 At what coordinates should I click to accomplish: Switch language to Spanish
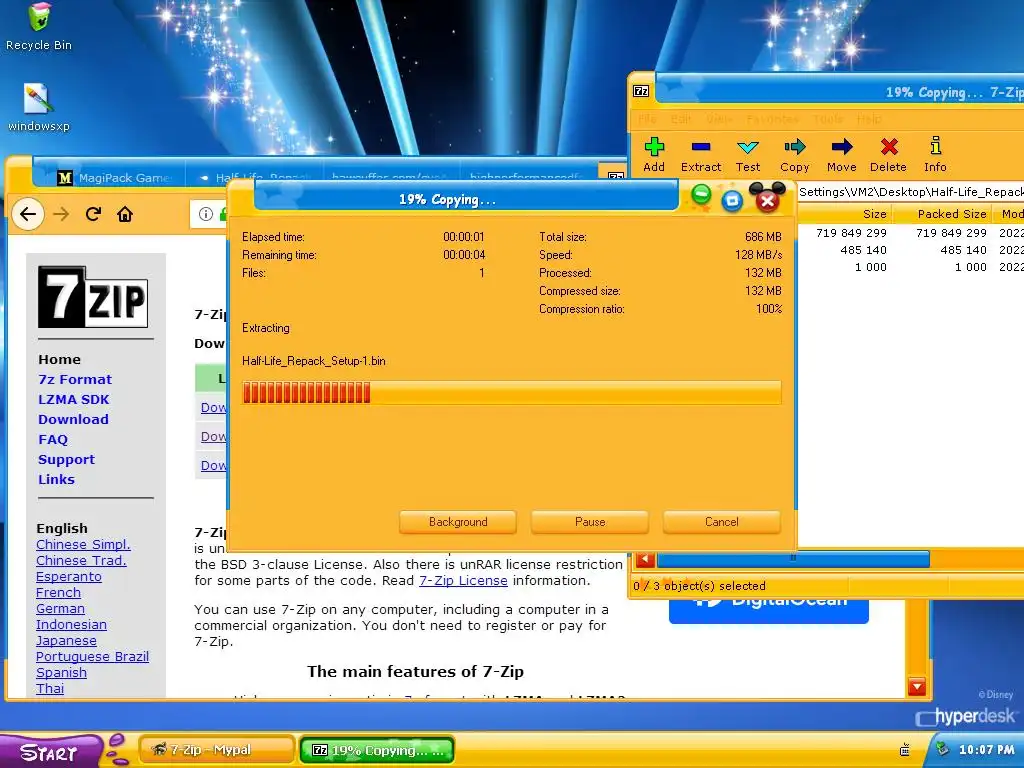[61, 673]
